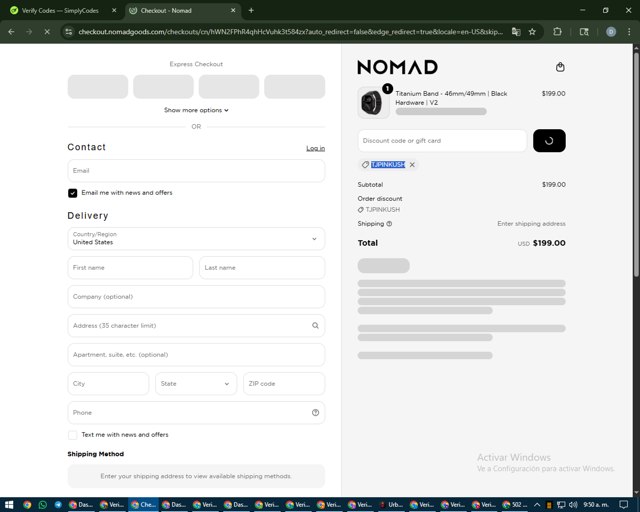Go back to previous page
The width and height of the screenshot is (640, 512).
pos(11,31)
